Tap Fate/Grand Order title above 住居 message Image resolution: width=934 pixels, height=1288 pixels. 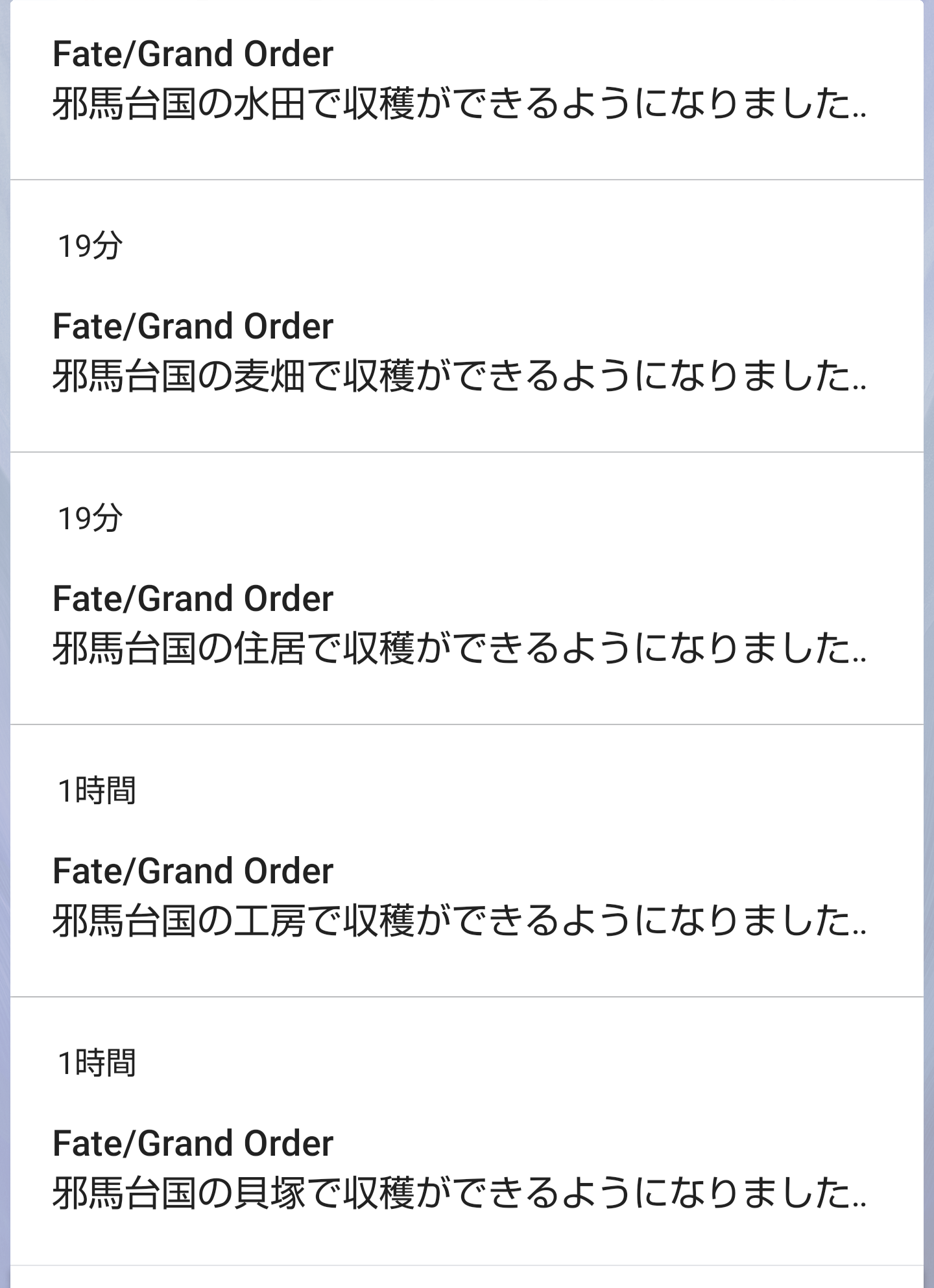193,599
